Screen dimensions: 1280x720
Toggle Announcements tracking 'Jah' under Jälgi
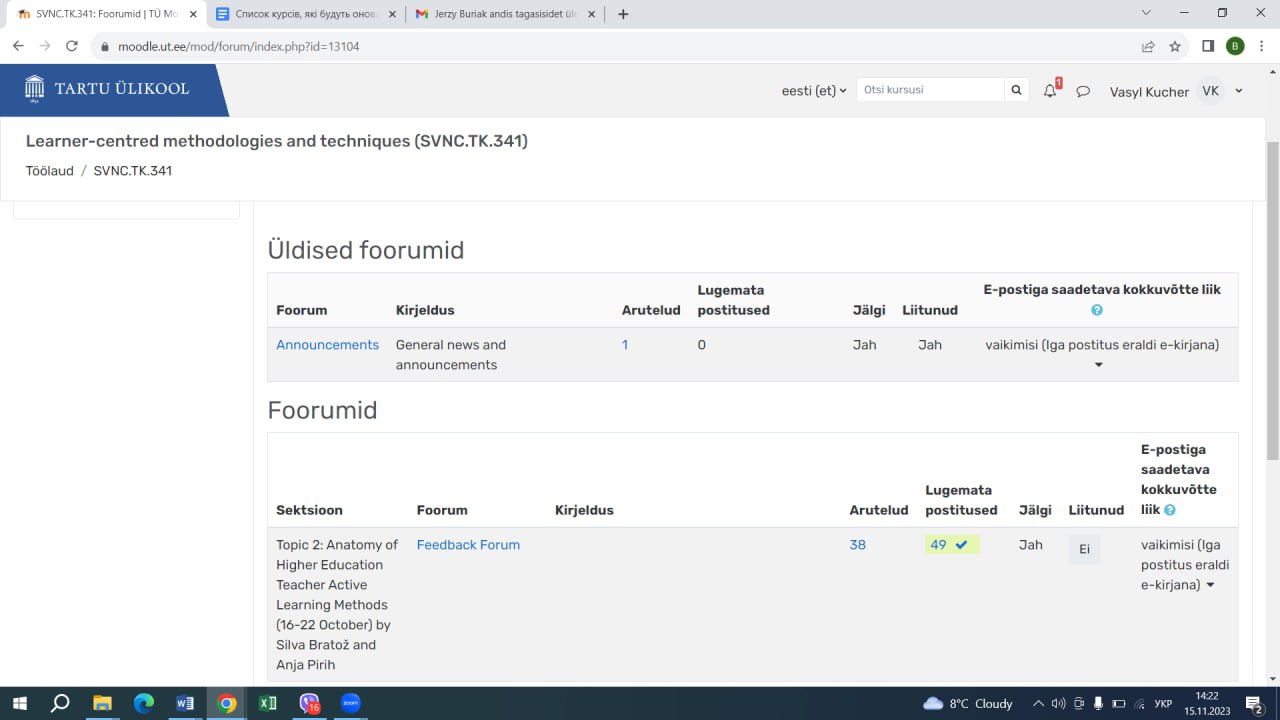864,345
